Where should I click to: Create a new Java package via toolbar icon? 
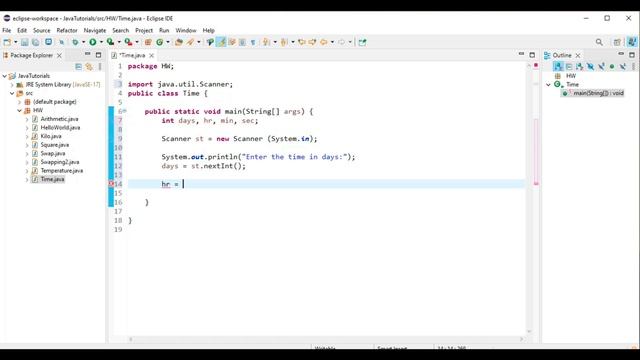point(148,42)
